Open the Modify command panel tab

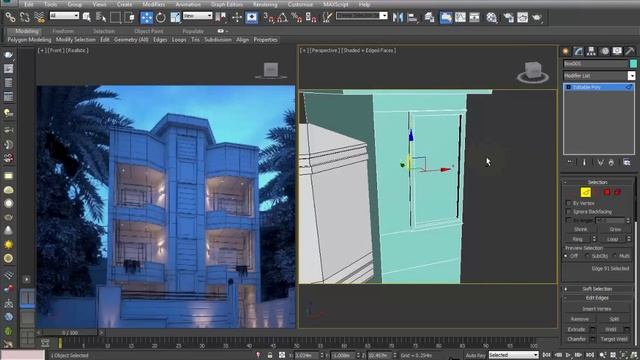pyautogui.click(x=578, y=51)
